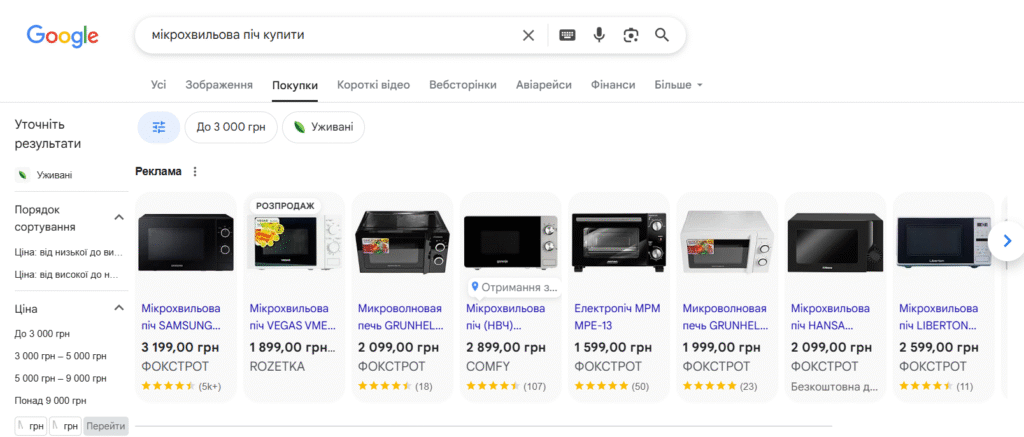
Task: Start voice search with microphone icon
Action: tap(599, 35)
